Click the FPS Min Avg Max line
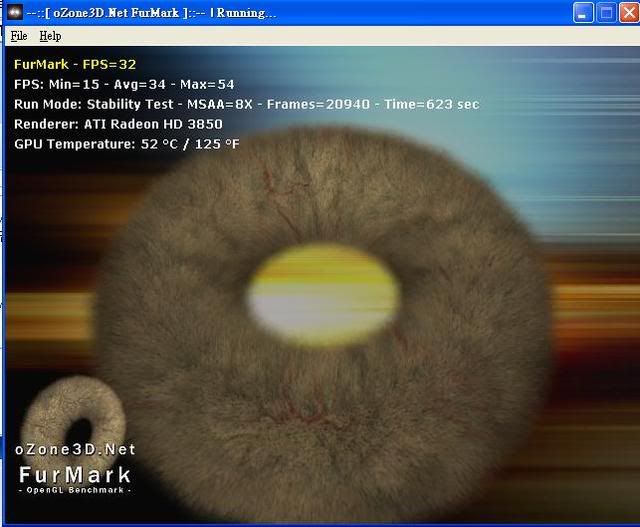This screenshot has height=527, width=640. [124, 84]
